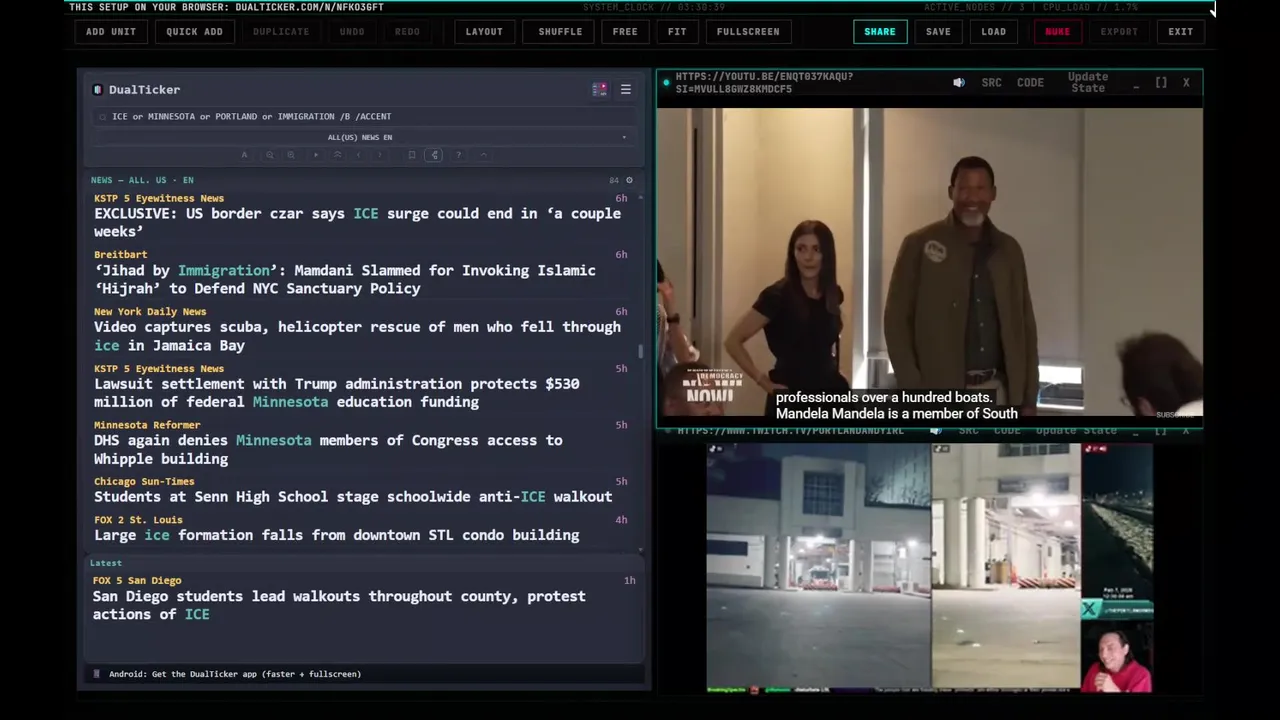The width and height of the screenshot is (1280, 720).
Task: Open the Senn High School walkout headline
Action: [353, 497]
